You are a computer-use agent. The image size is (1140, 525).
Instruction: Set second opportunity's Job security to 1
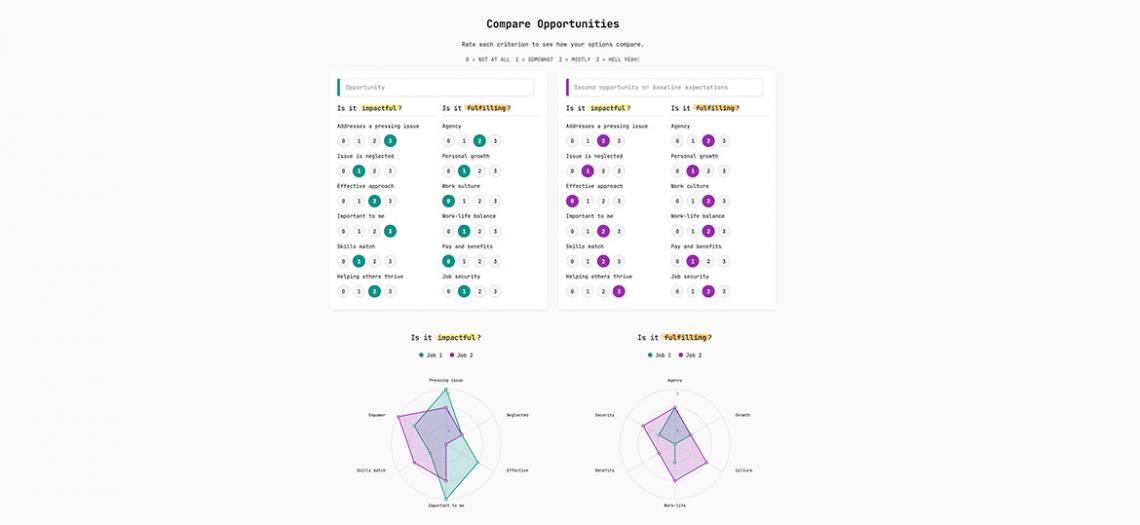pyautogui.click(x=692, y=291)
